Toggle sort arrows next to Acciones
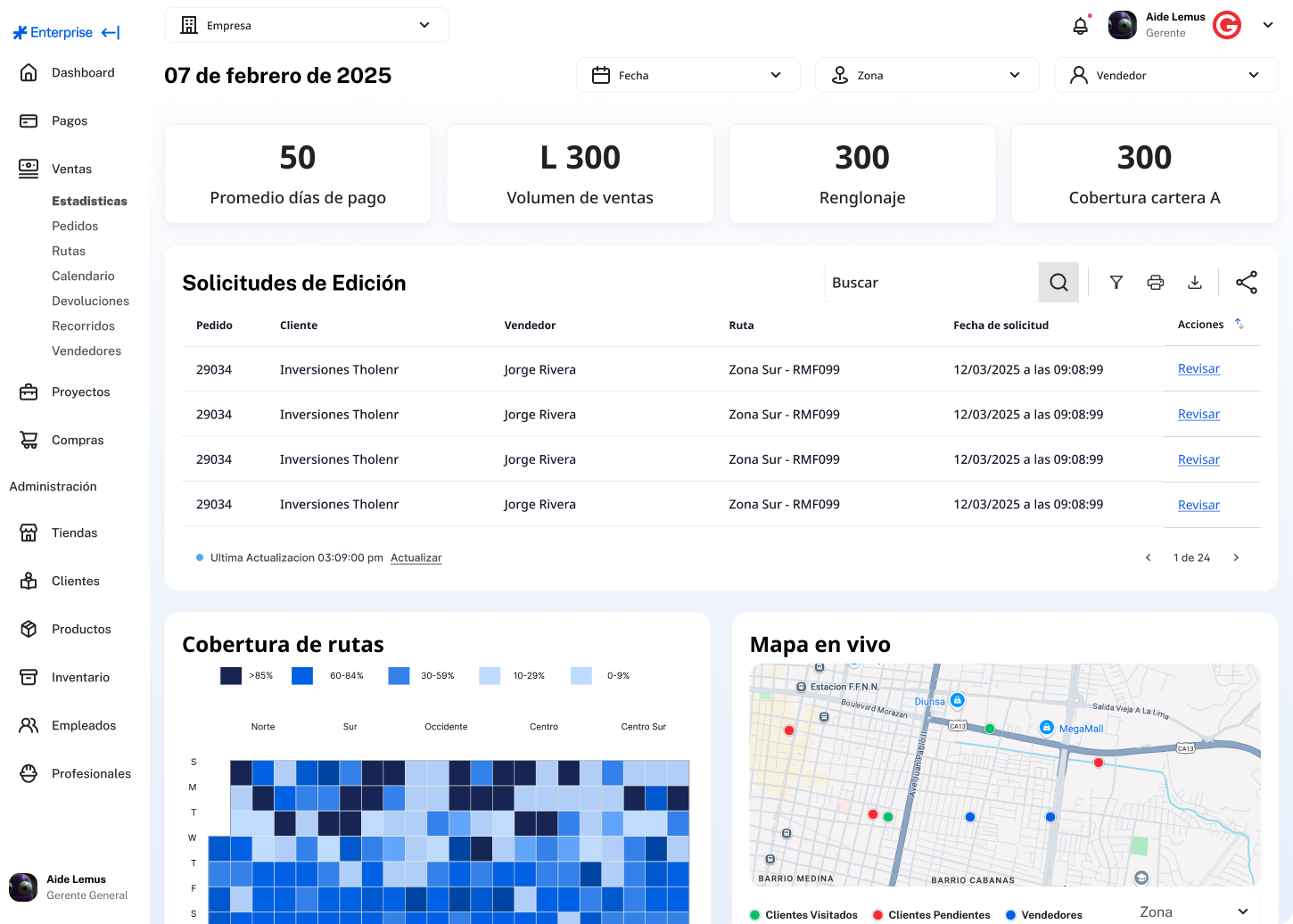Viewport: 1293px width, 924px height. click(1239, 325)
